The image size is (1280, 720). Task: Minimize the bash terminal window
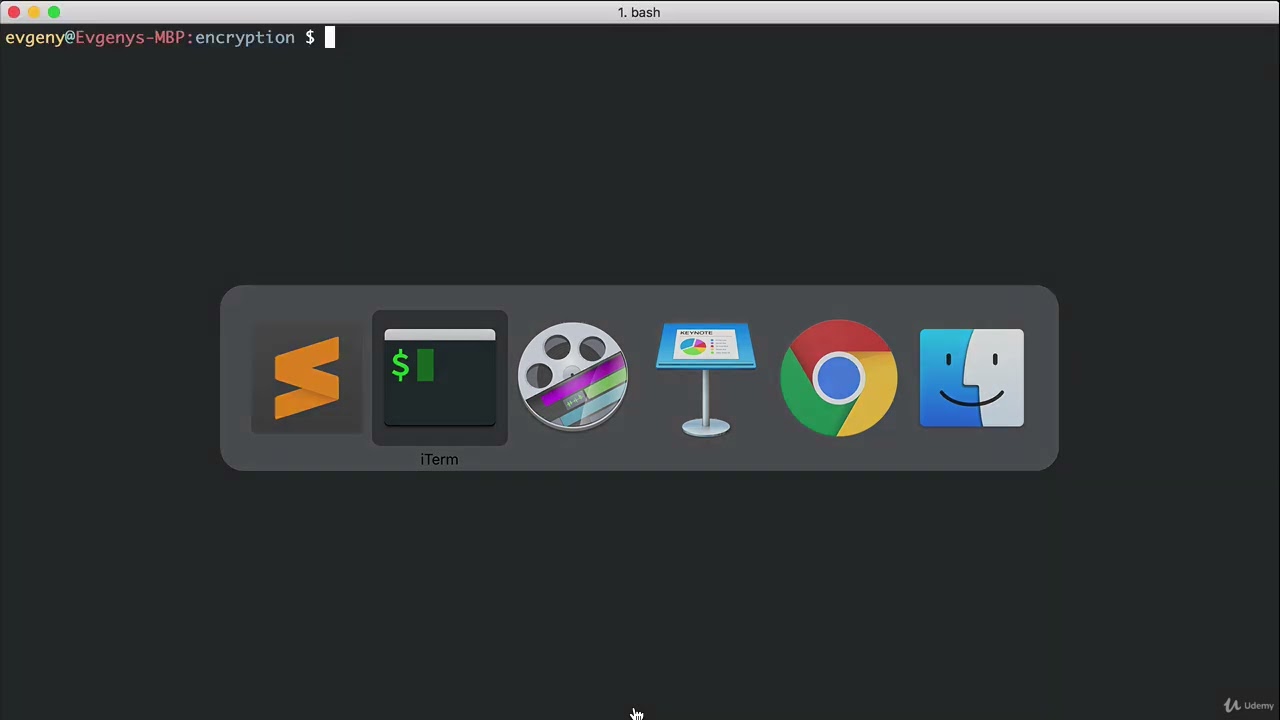[34, 12]
